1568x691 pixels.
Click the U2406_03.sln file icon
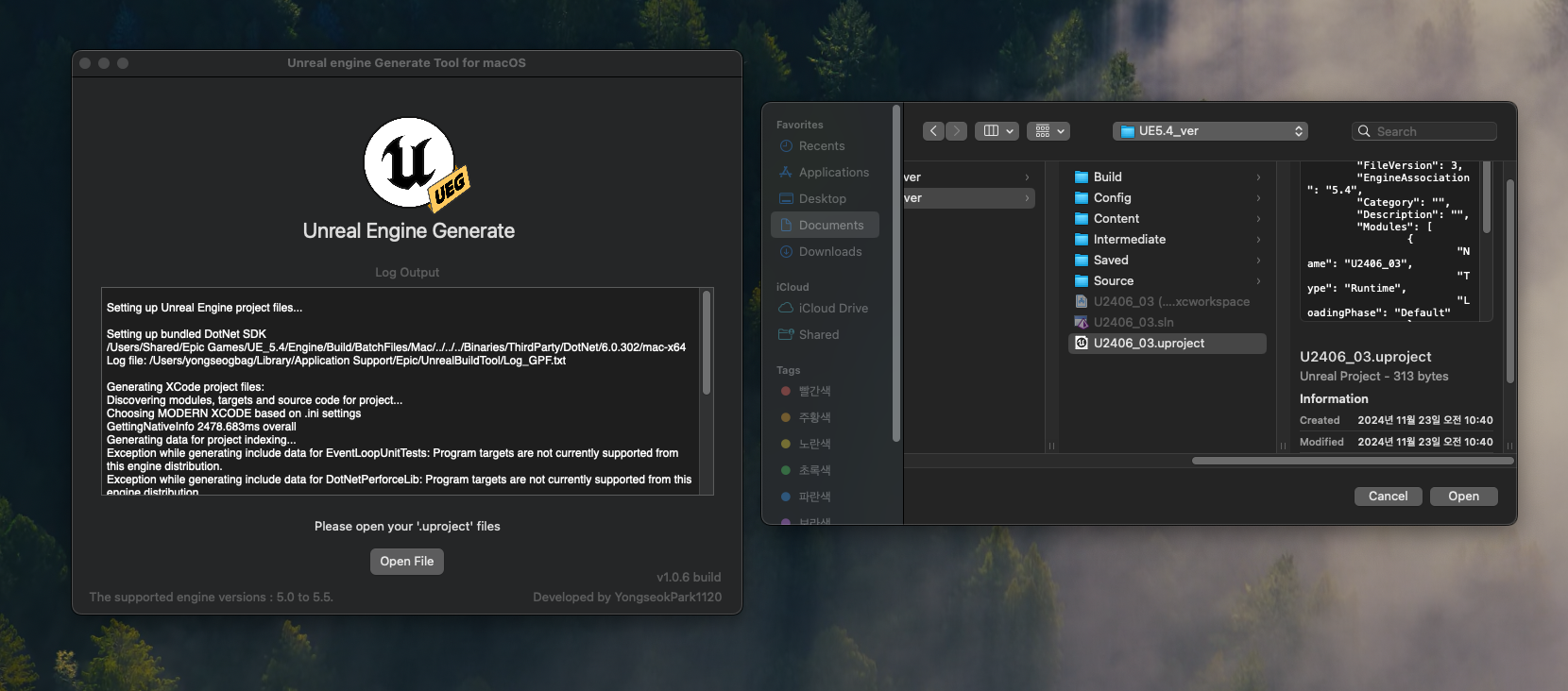pyautogui.click(x=1082, y=323)
